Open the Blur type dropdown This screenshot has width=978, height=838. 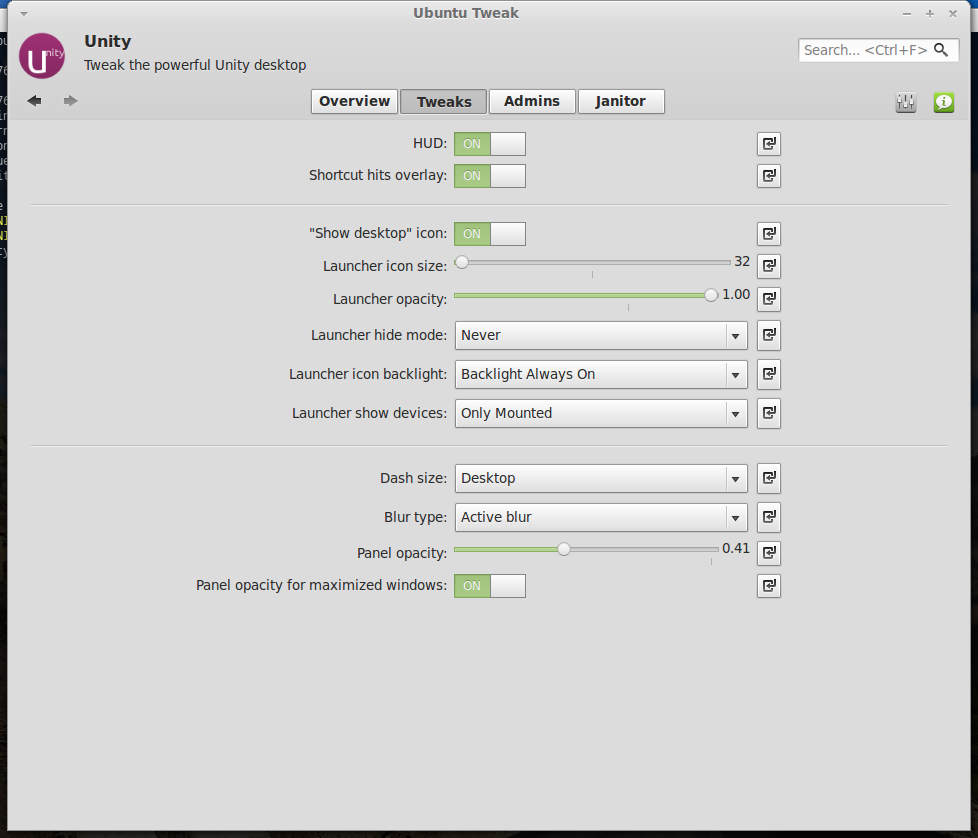[x=601, y=517]
